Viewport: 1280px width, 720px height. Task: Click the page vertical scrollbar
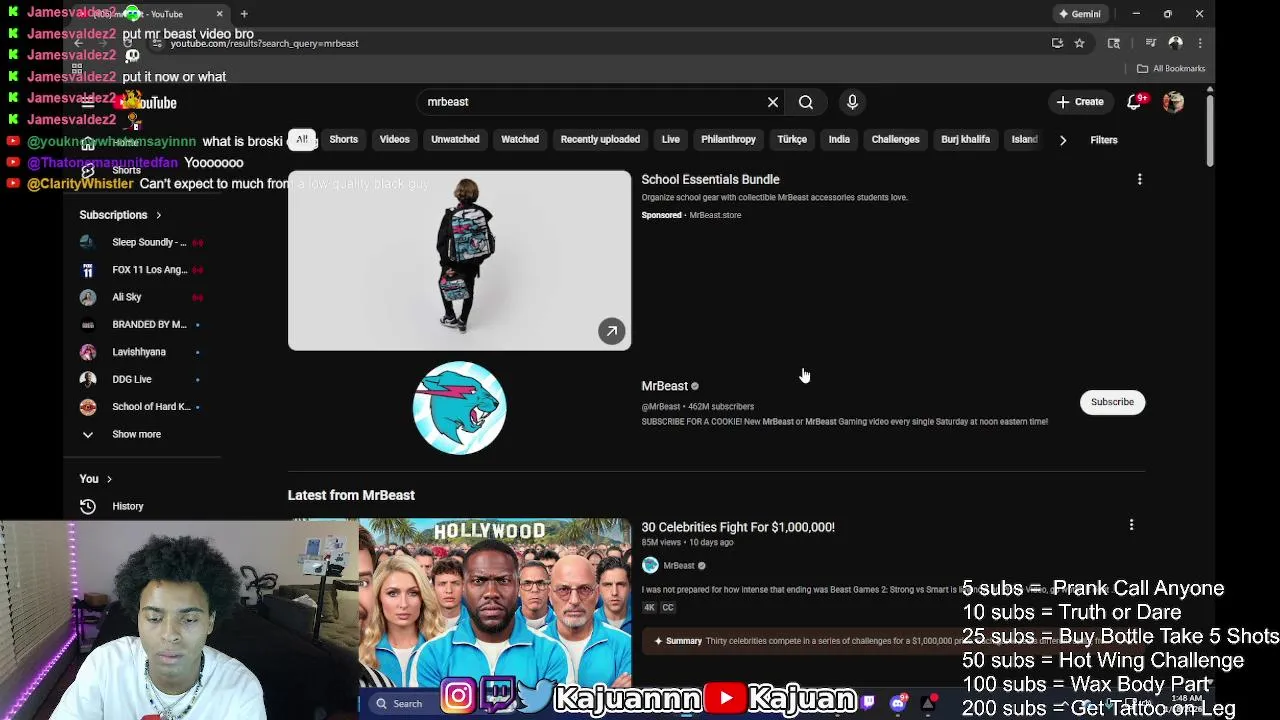tap(1209, 130)
